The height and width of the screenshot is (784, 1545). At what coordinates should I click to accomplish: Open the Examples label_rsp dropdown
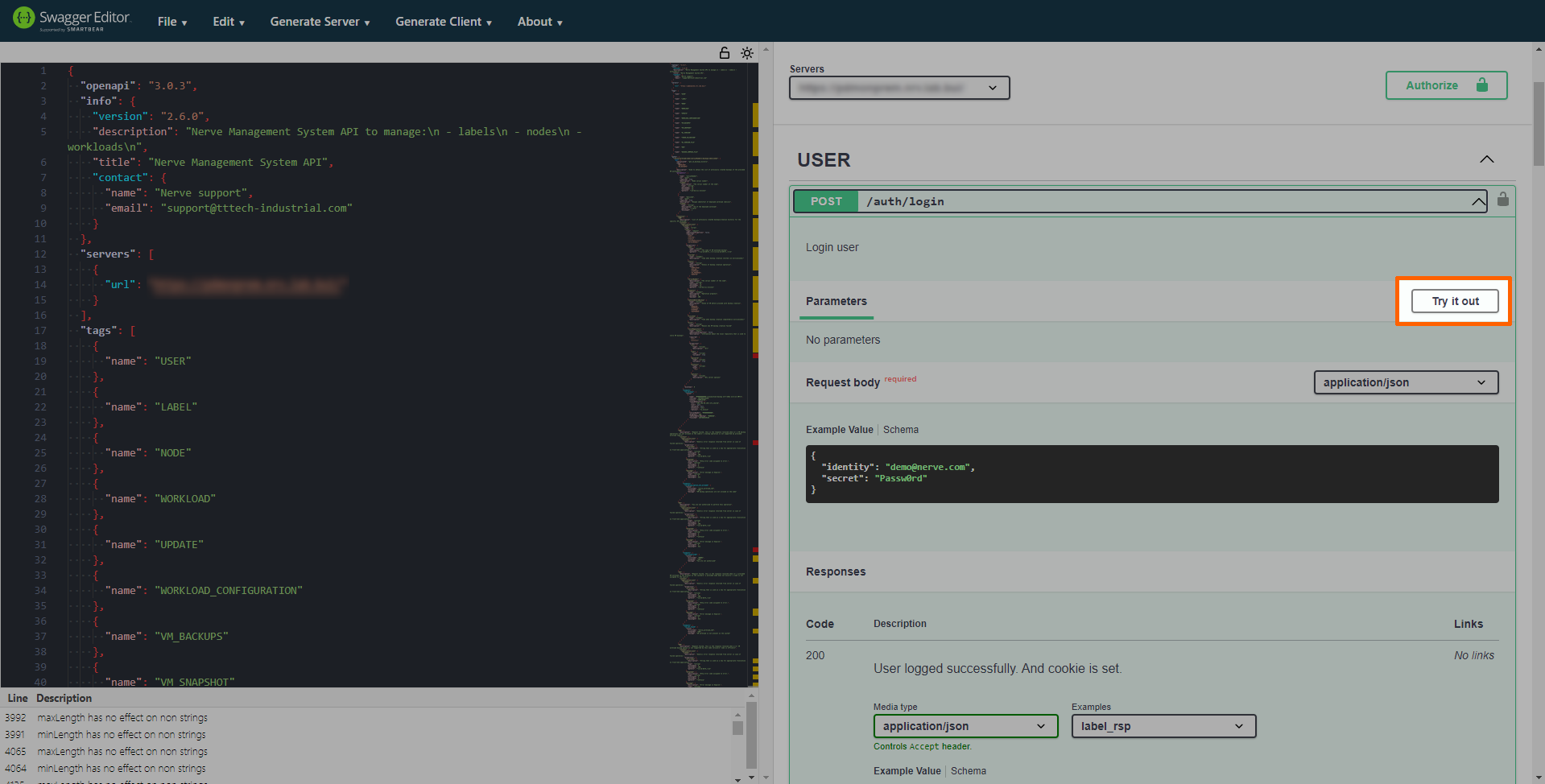pos(1163,726)
